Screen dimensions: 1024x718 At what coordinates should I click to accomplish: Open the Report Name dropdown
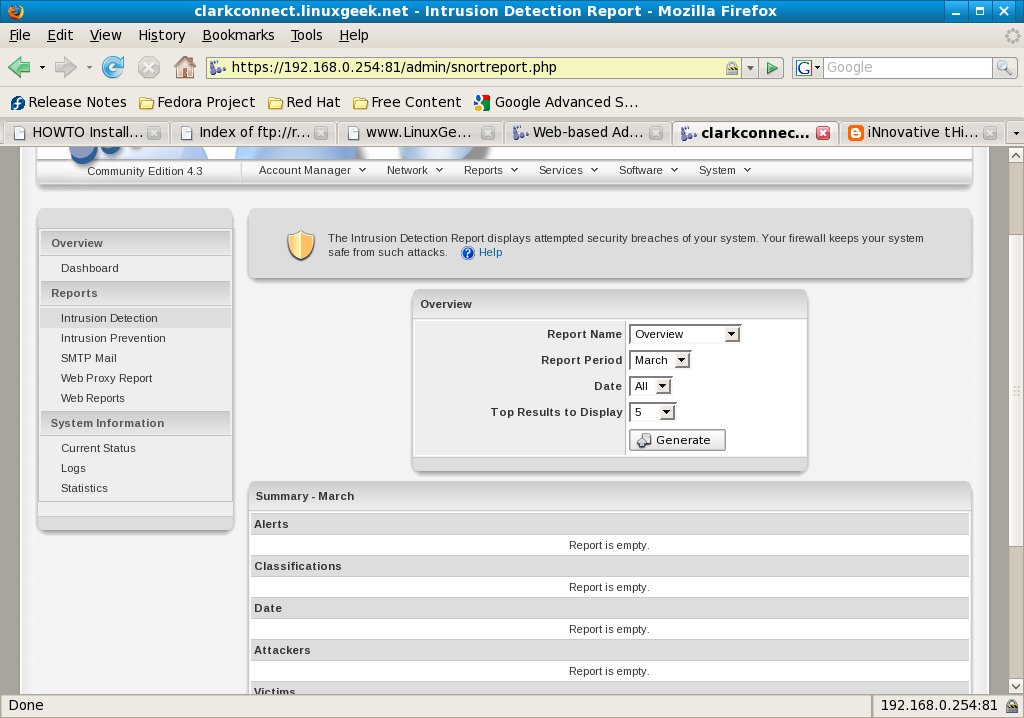[x=684, y=334]
